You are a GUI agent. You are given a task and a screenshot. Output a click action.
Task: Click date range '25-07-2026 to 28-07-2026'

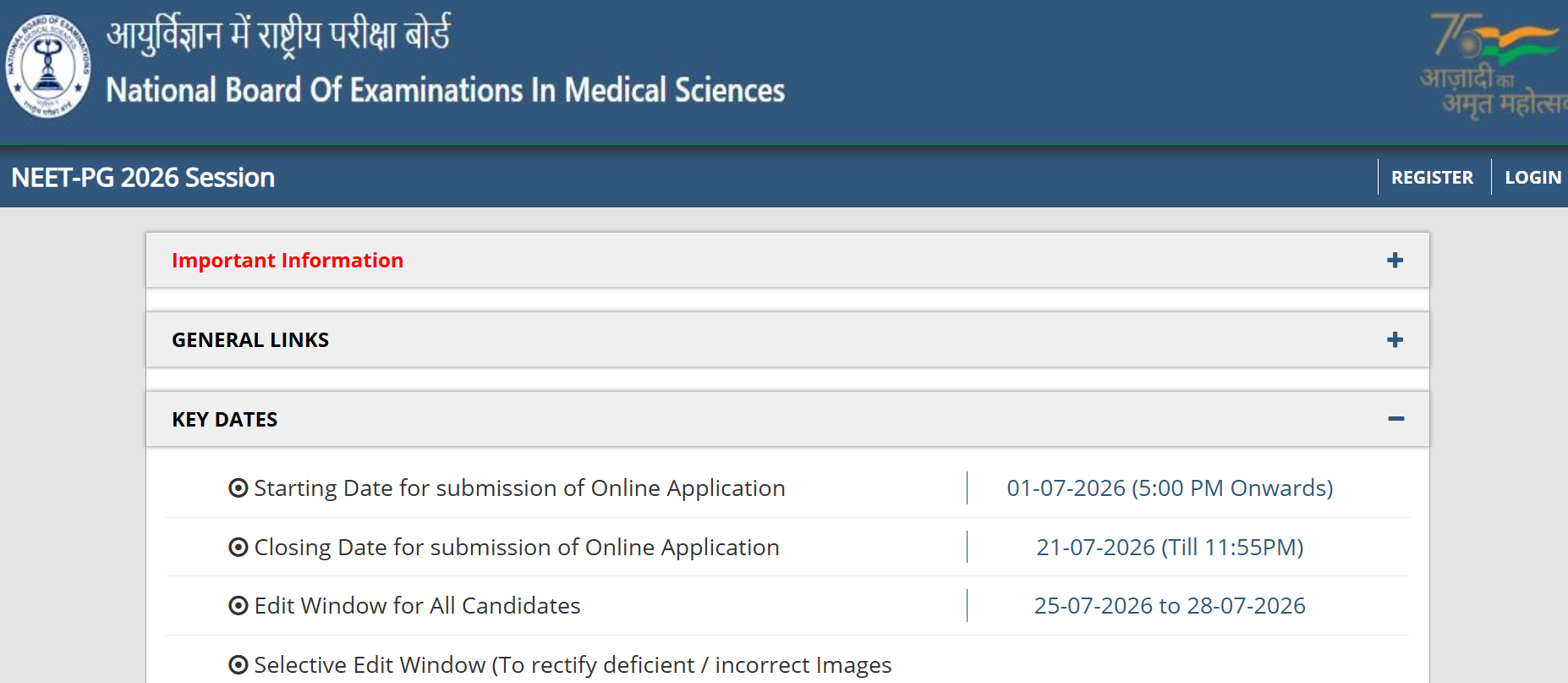(x=1170, y=606)
